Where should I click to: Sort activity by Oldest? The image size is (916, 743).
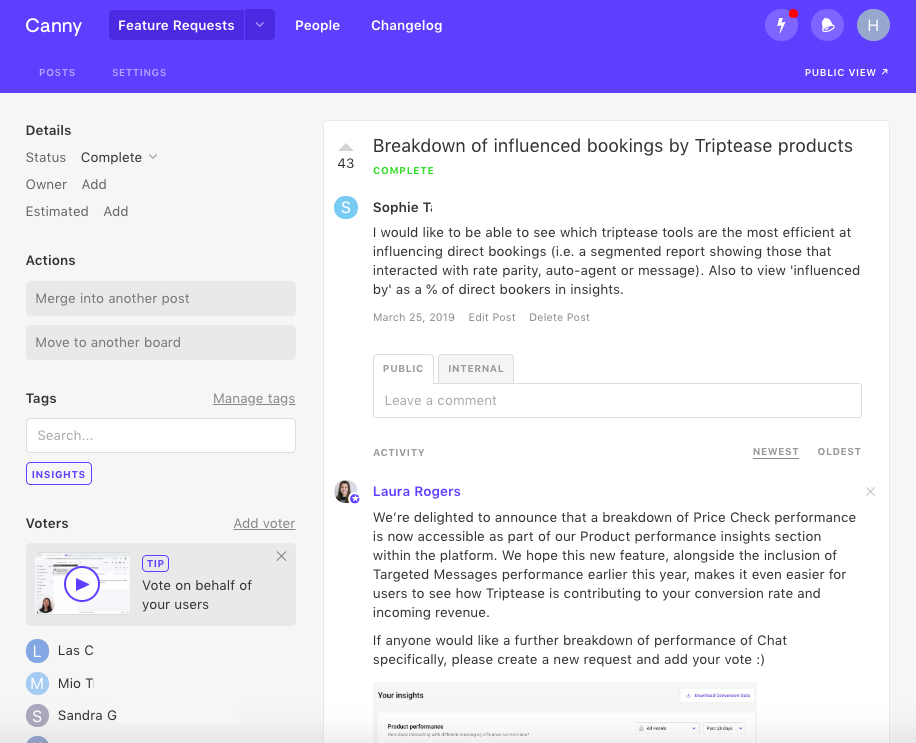click(x=839, y=452)
